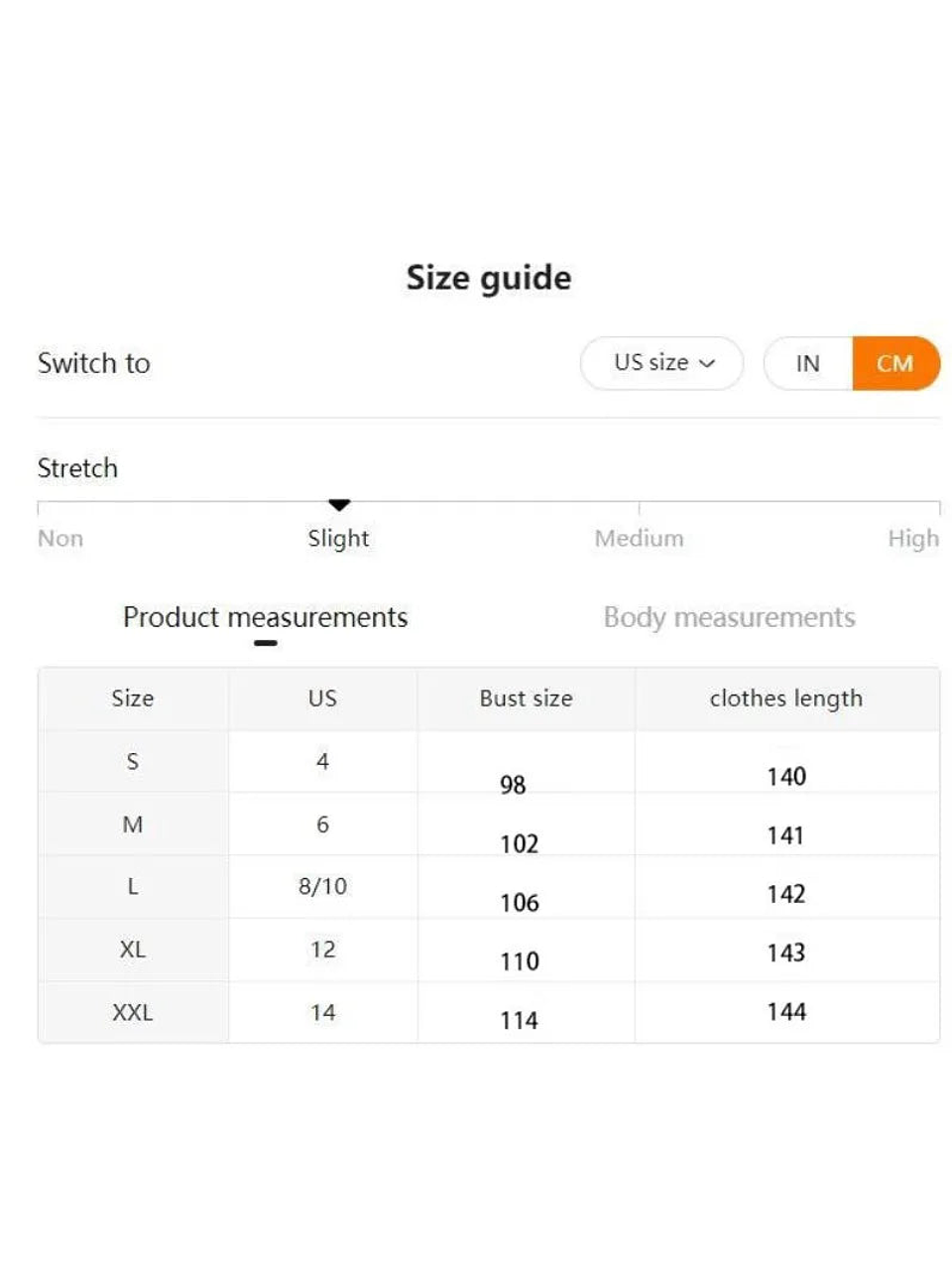The height and width of the screenshot is (1270, 952).
Task: Select the XXL size row
Action: coord(133,1013)
